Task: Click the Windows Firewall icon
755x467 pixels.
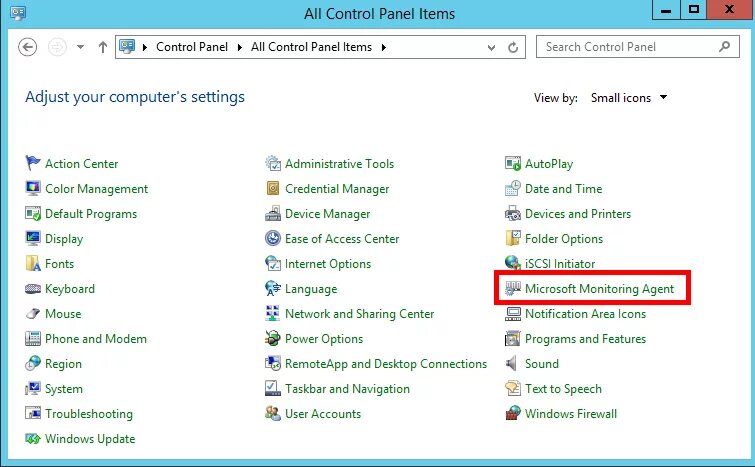Action: click(513, 414)
